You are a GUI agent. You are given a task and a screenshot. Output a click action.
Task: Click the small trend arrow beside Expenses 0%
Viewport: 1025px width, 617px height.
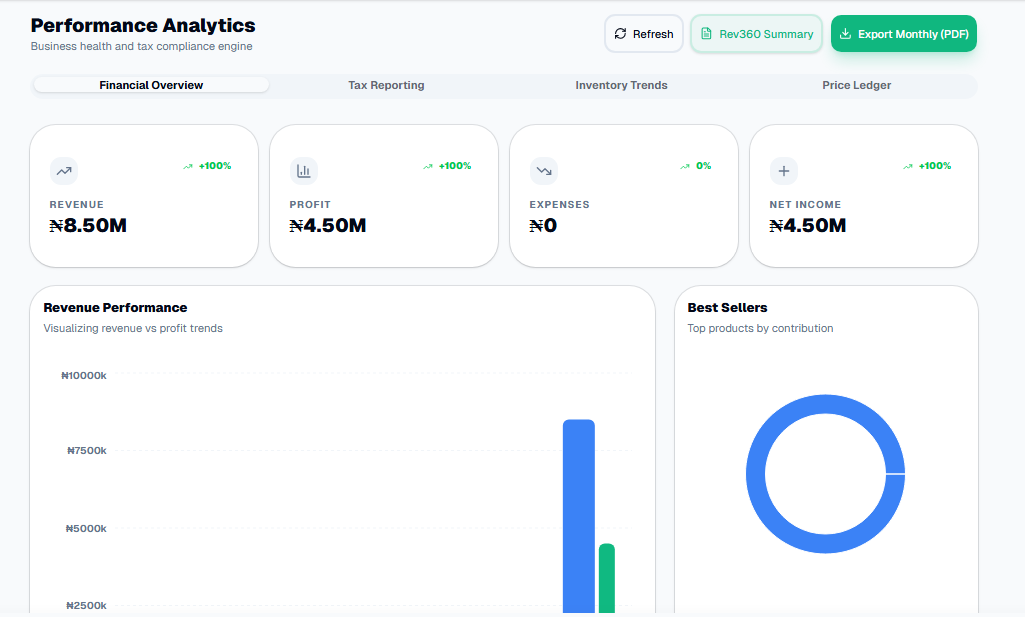(684, 167)
